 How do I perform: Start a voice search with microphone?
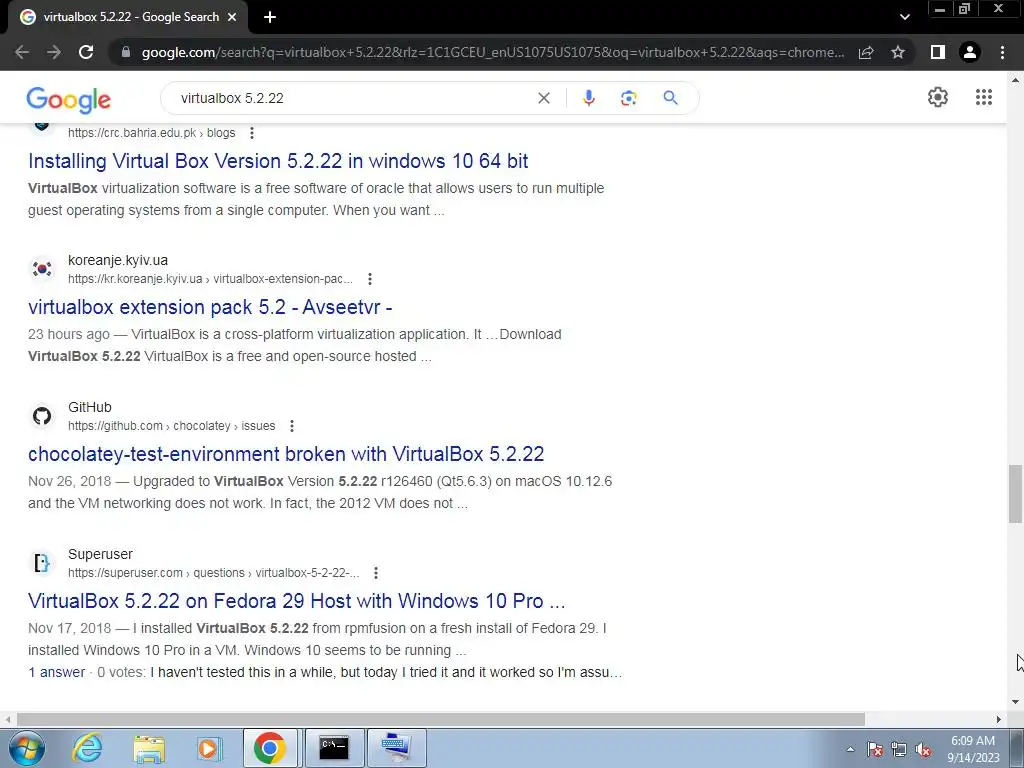[x=588, y=98]
